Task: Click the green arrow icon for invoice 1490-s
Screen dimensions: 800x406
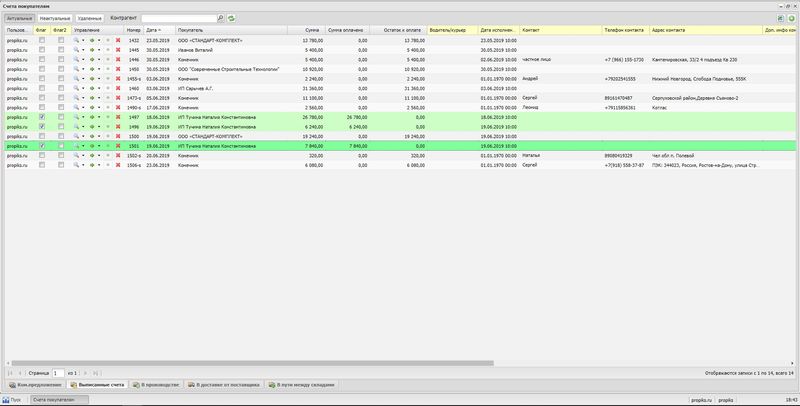Action: (x=92, y=108)
